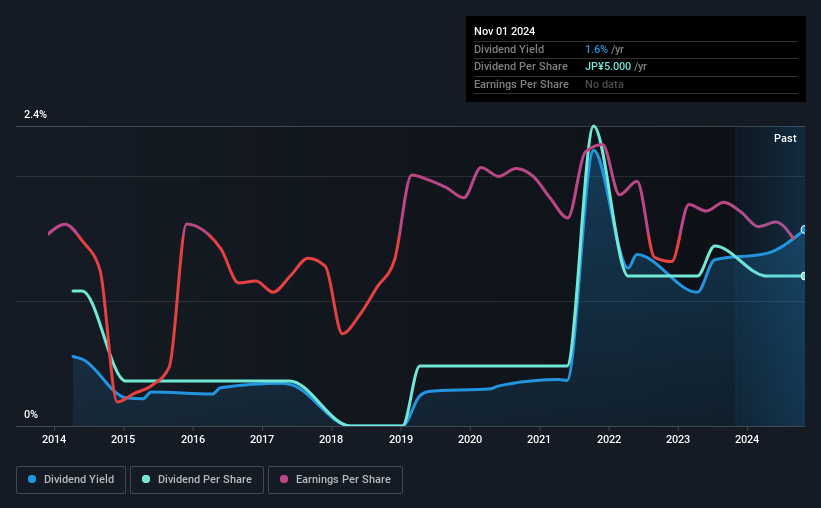Toggle the Dividend Per Share legend button

(197, 480)
